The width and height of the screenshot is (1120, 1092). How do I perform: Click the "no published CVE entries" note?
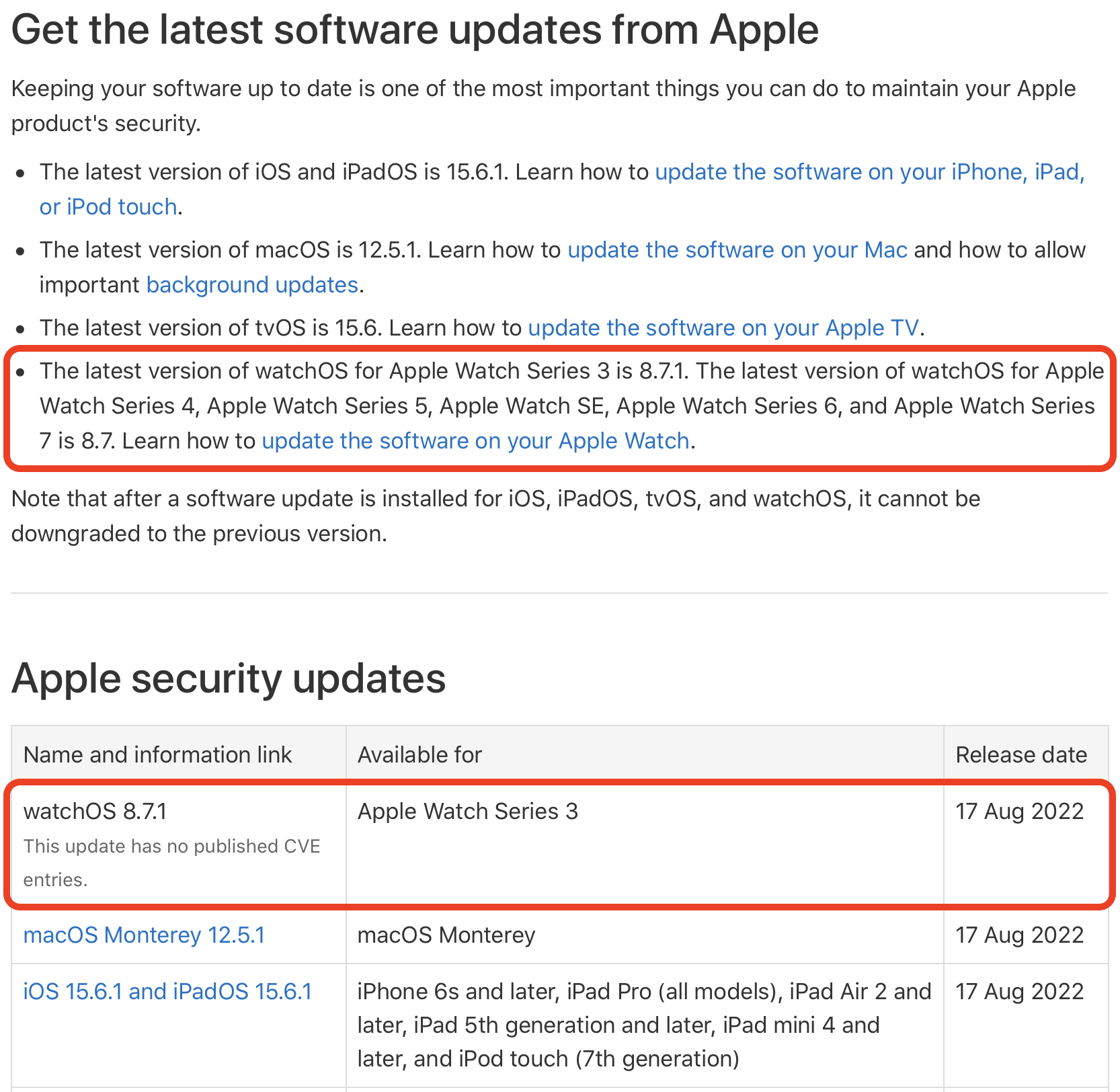(x=171, y=863)
